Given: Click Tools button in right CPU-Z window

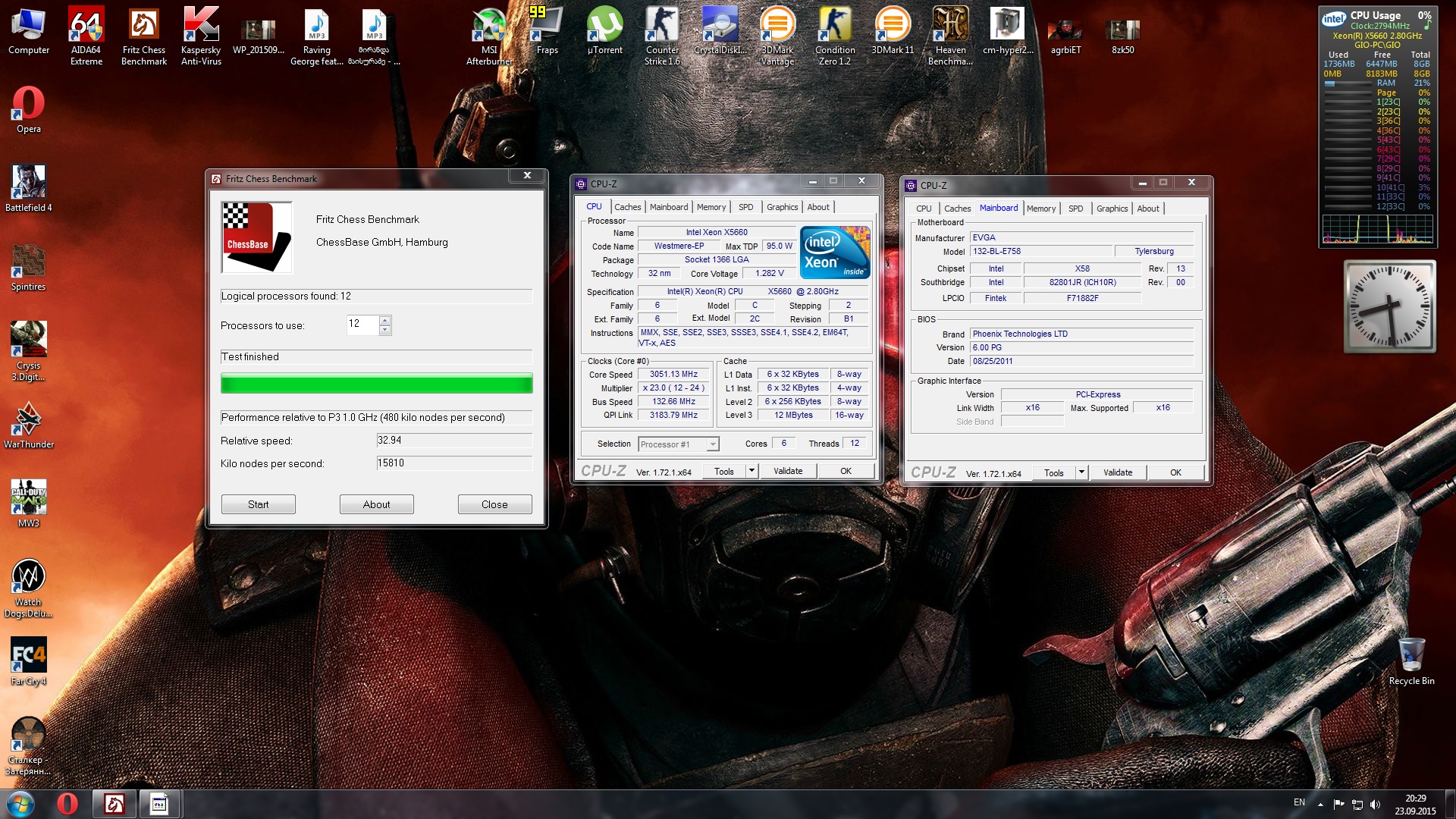Looking at the screenshot, I should [x=1054, y=472].
